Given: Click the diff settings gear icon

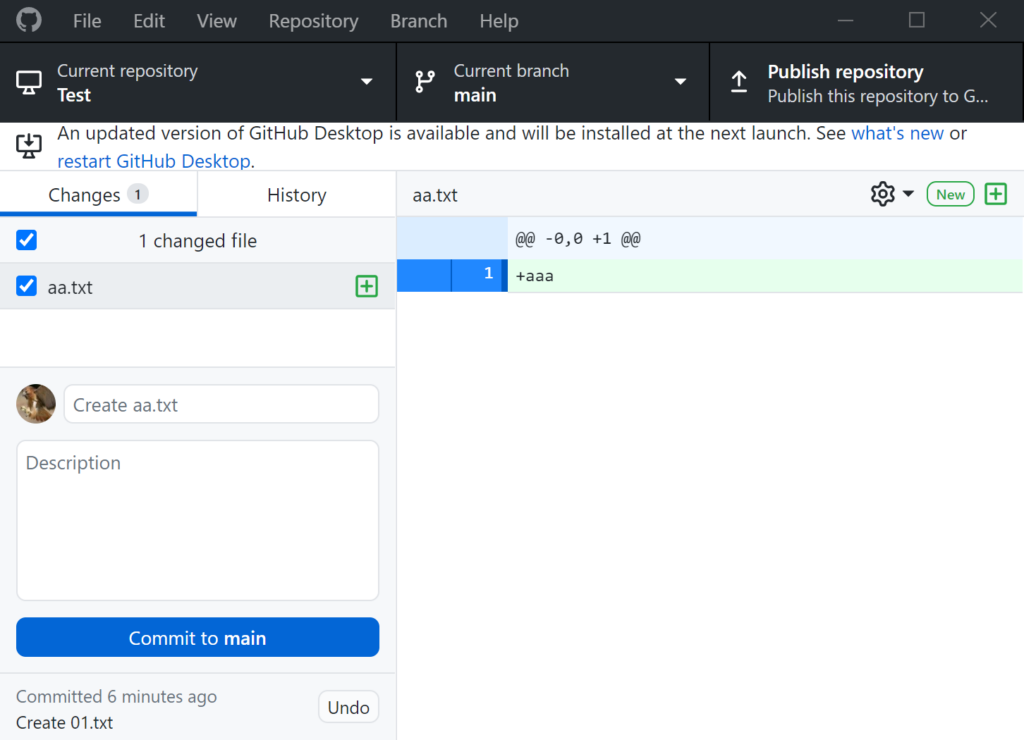Looking at the screenshot, I should point(882,194).
